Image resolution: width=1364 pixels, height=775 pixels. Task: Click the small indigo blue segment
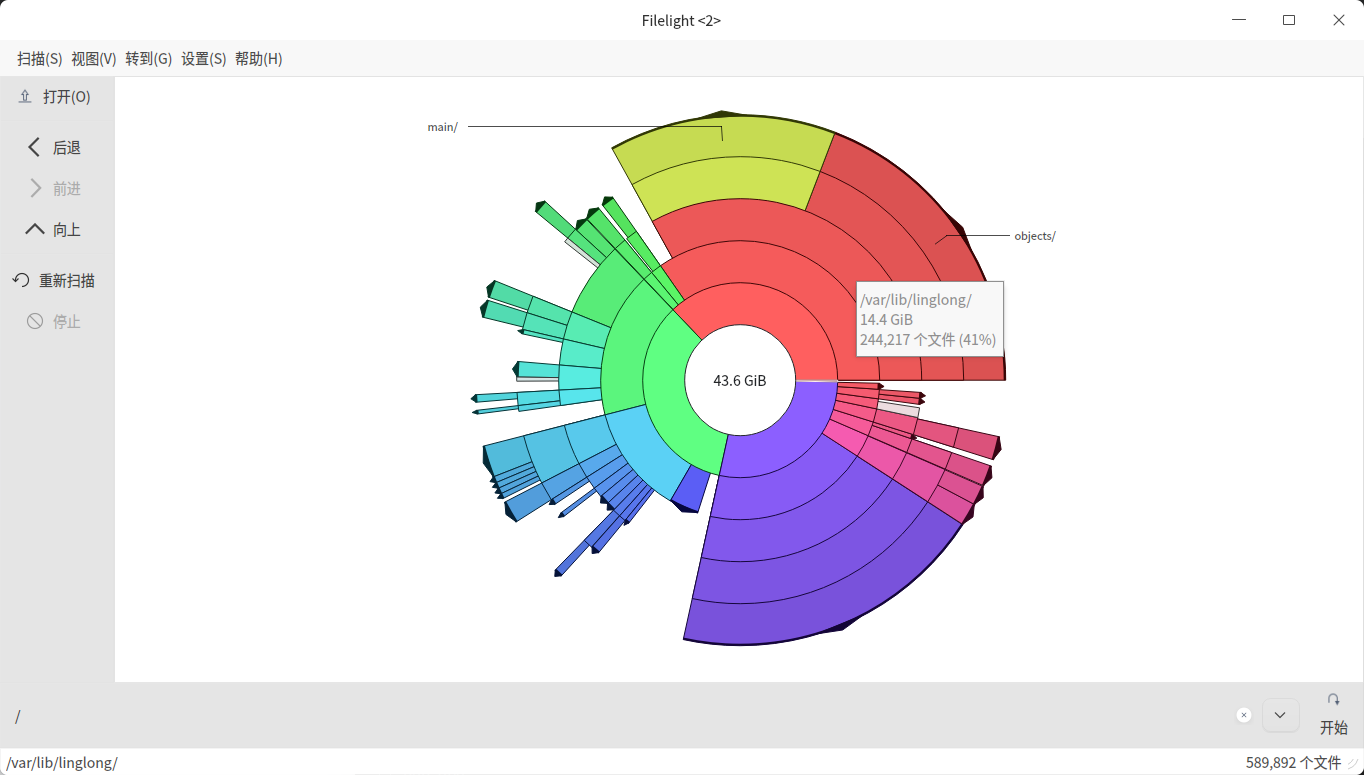coord(690,489)
